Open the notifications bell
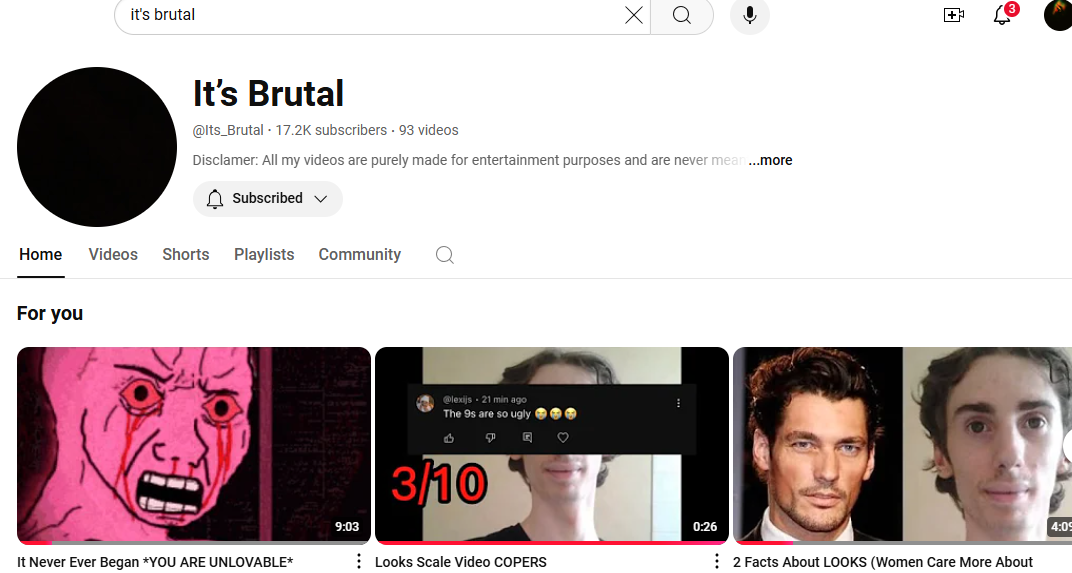The height and width of the screenshot is (573, 1072). tap(1002, 15)
